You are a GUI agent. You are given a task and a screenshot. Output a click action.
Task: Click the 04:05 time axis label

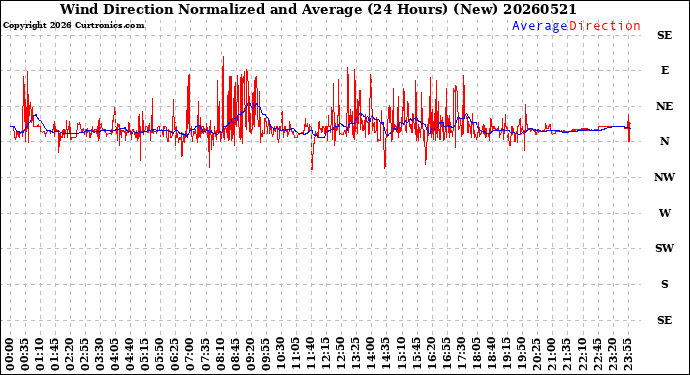click(x=115, y=354)
